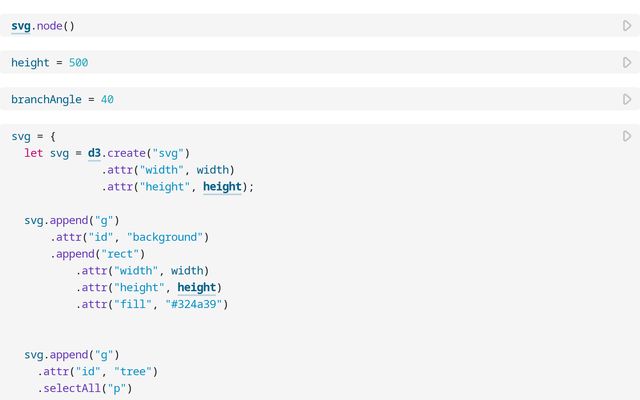Click the let keyword in svg cell
This screenshot has width=640, height=400.
point(33,153)
